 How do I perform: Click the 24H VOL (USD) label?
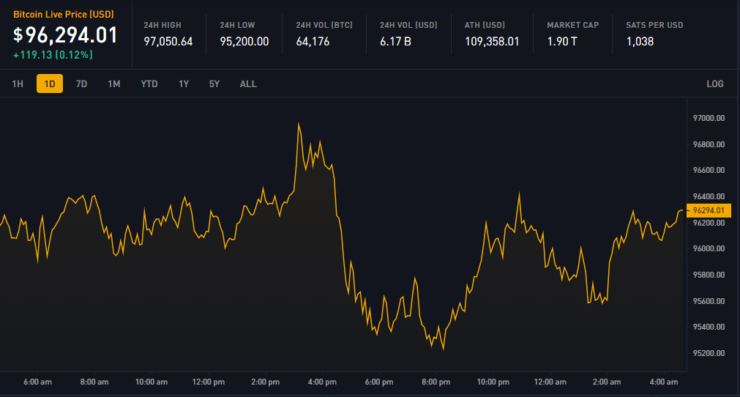tap(409, 25)
